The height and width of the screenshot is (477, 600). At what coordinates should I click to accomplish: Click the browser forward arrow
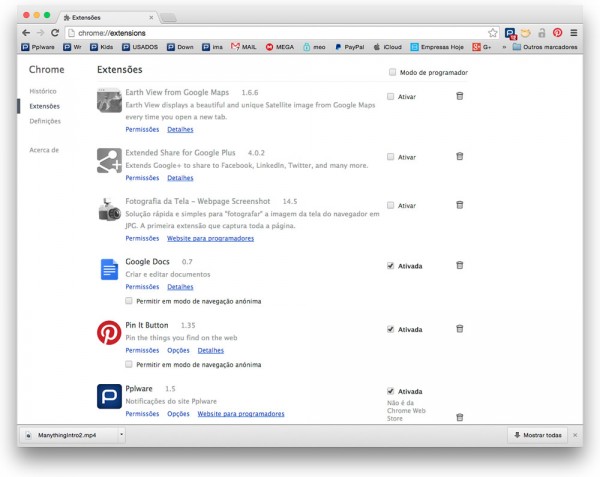[x=41, y=33]
